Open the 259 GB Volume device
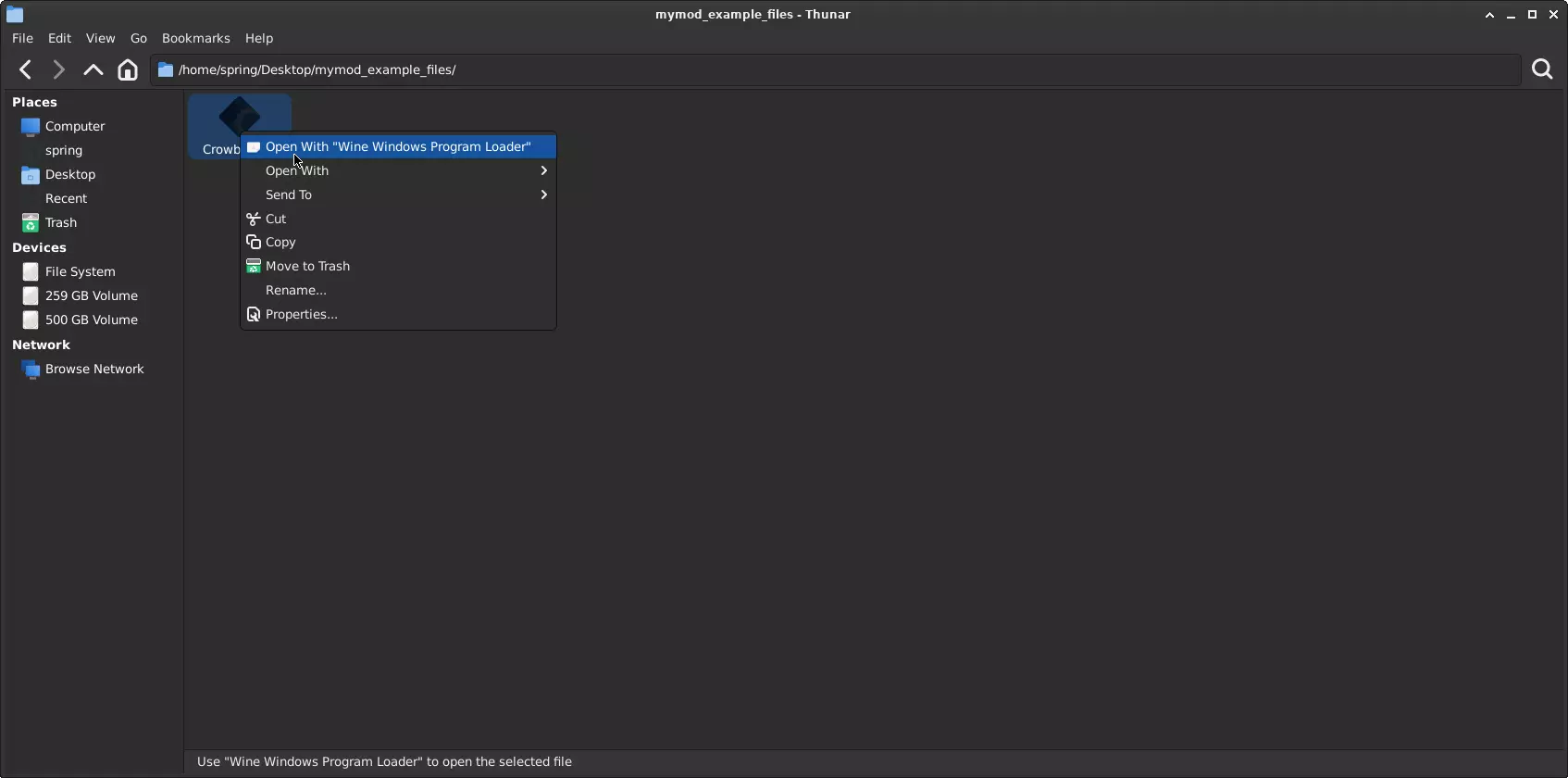 93,295
